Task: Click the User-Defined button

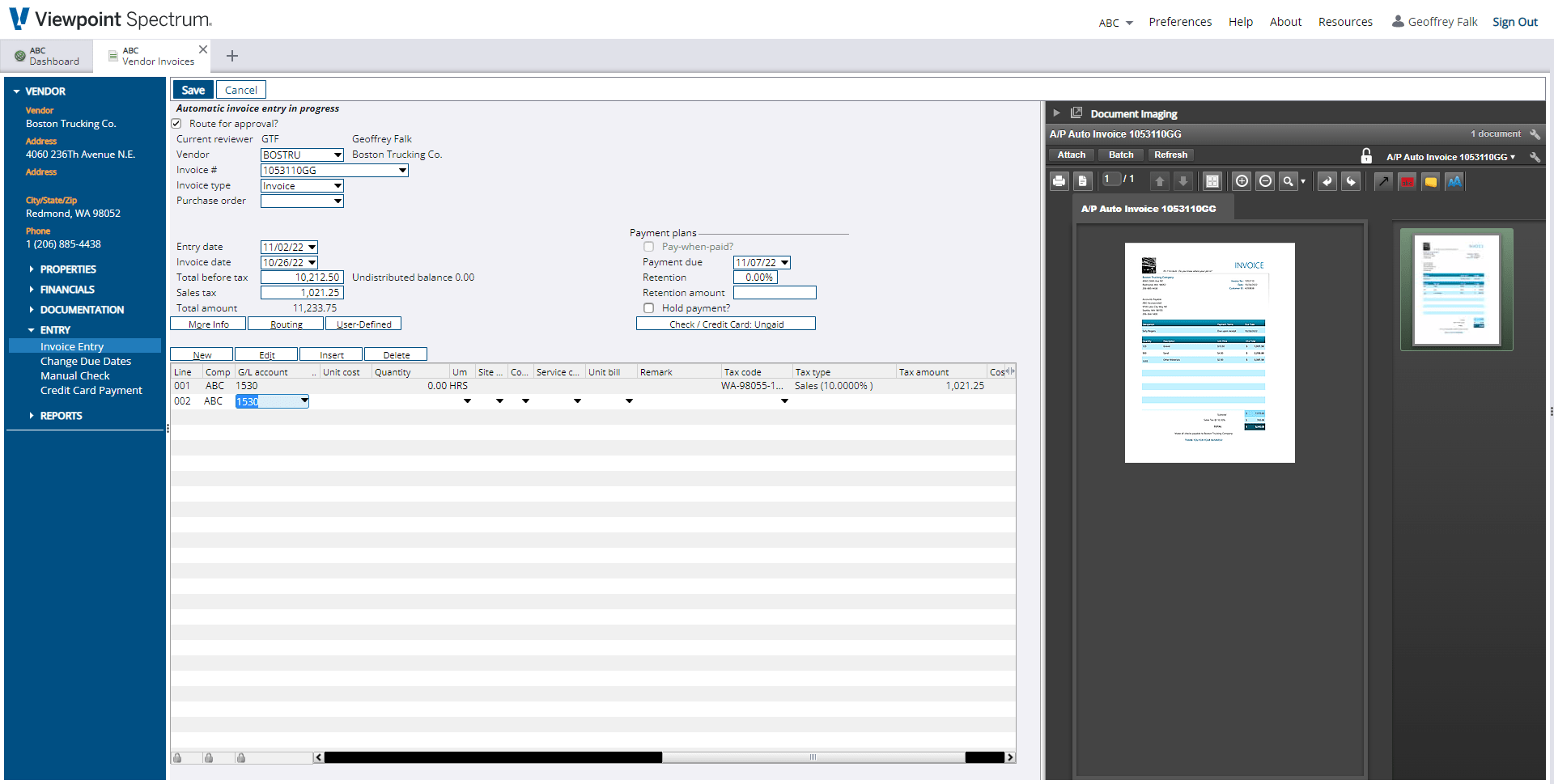Action: coord(363,324)
